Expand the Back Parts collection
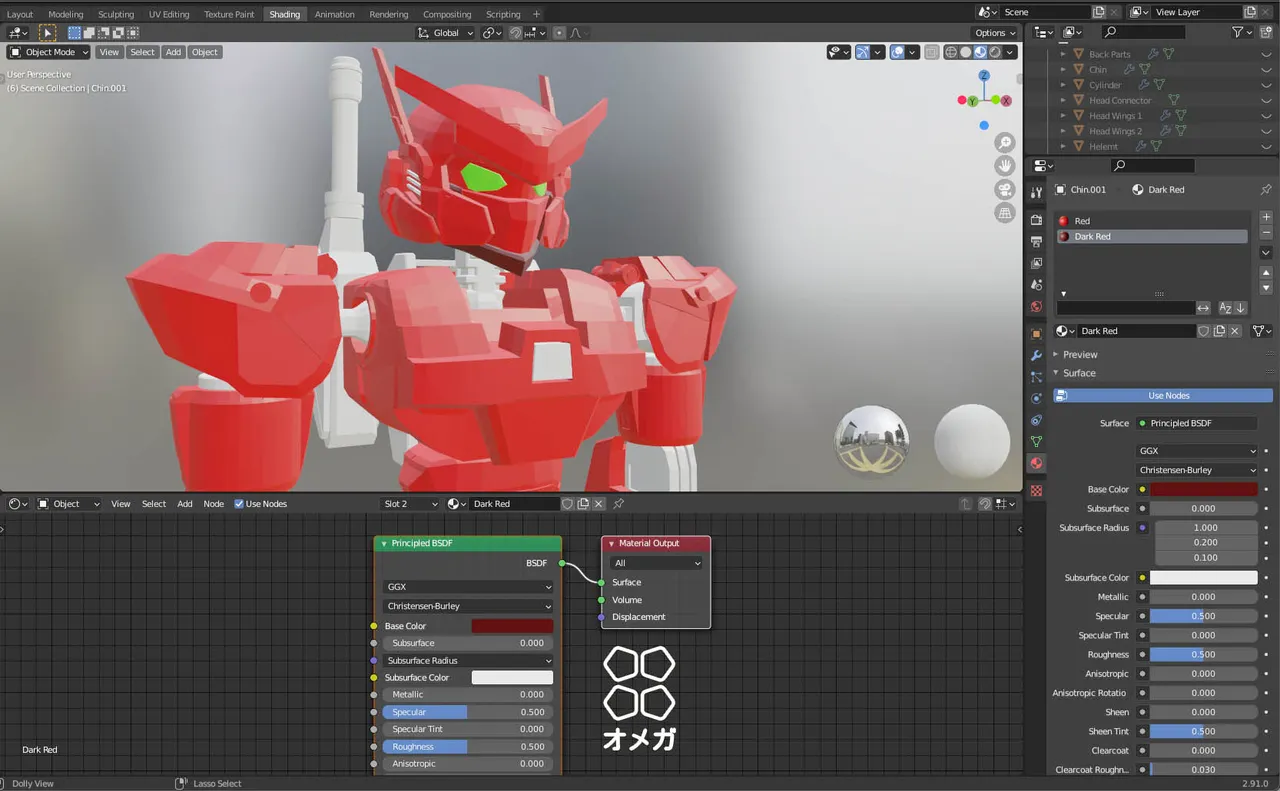The height and width of the screenshot is (791, 1280). (x=1063, y=54)
